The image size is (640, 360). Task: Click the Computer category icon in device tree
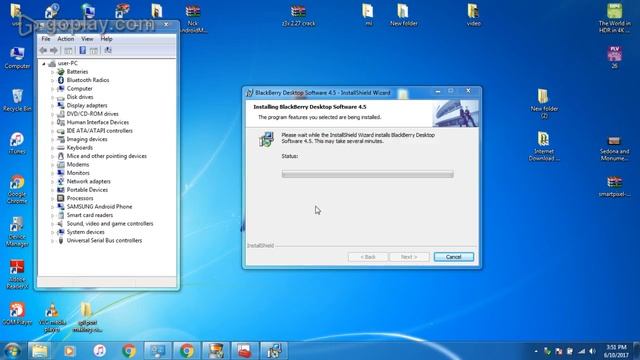pos(60,89)
